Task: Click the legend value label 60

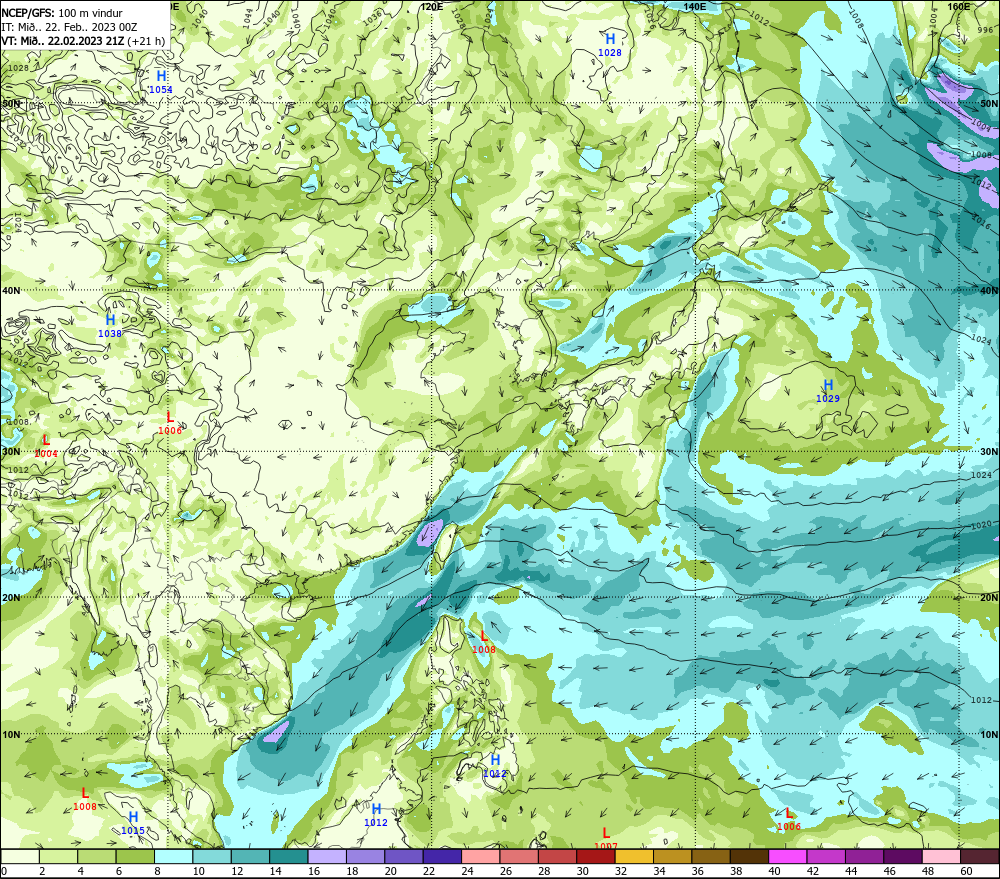Action: [x=966, y=871]
